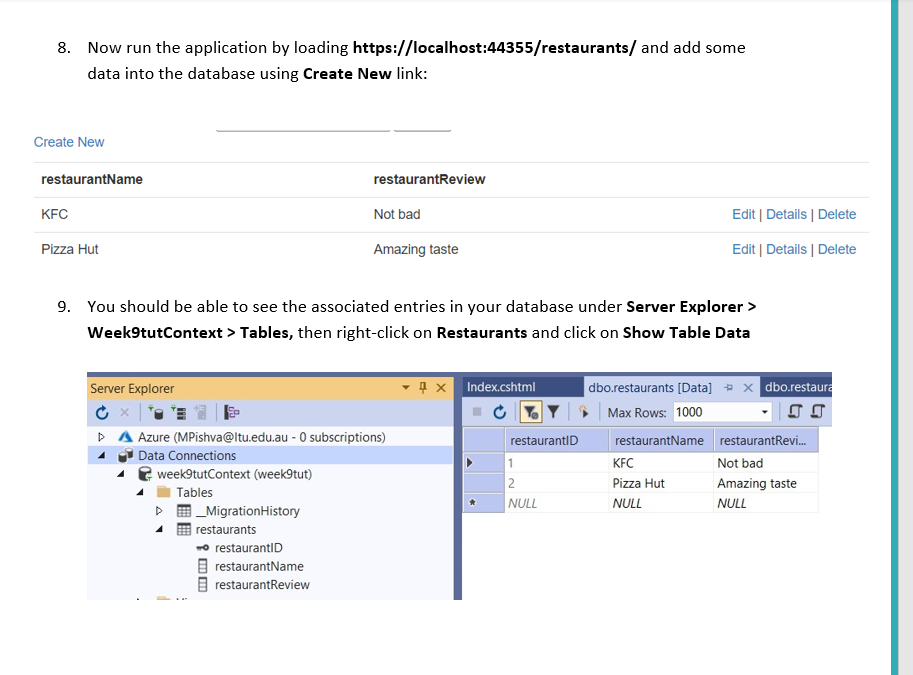Image resolution: width=913 pixels, height=675 pixels.
Task: Collapse the restaurants table node
Action: coord(159,529)
